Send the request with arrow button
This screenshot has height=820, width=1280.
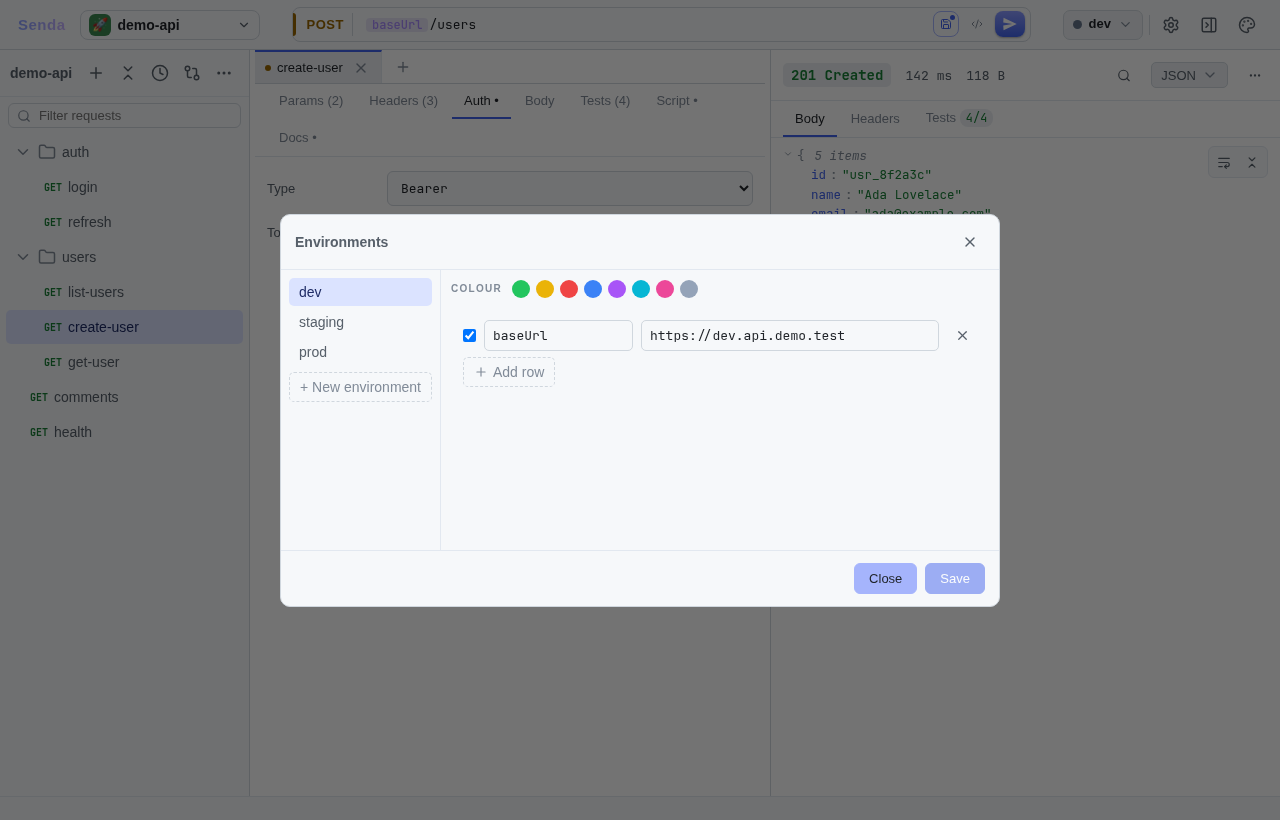pyautogui.click(x=1010, y=24)
